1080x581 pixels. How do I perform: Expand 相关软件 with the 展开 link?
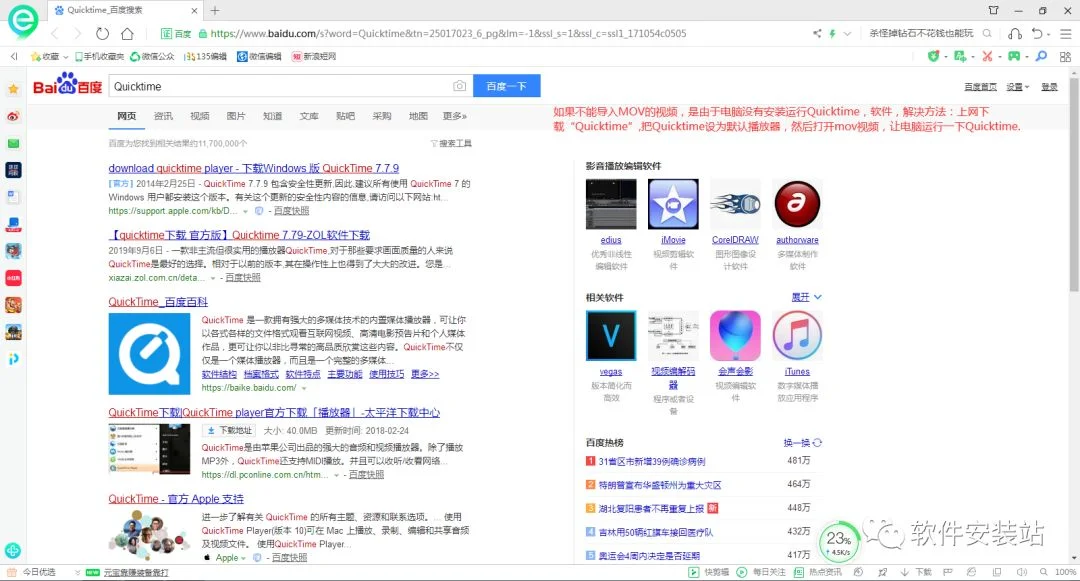tap(807, 297)
